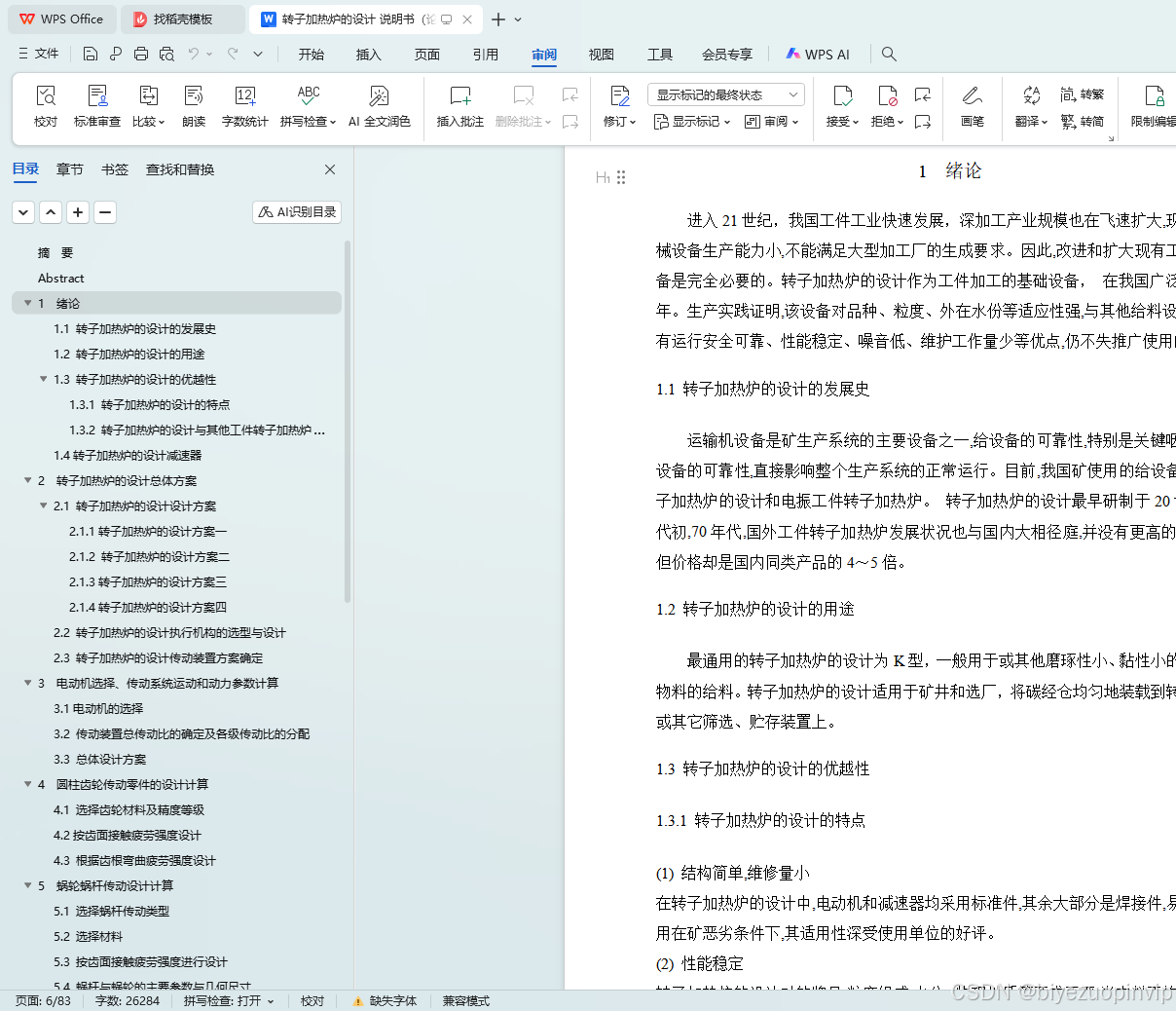Open the 拒绝 reject dropdown
The height and width of the screenshot is (1011, 1176).
(x=888, y=122)
